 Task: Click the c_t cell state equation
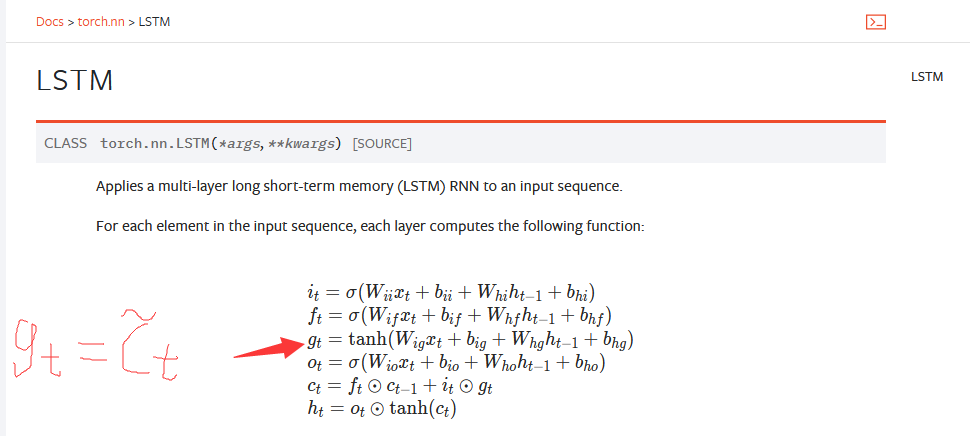click(x=400, y=386)
